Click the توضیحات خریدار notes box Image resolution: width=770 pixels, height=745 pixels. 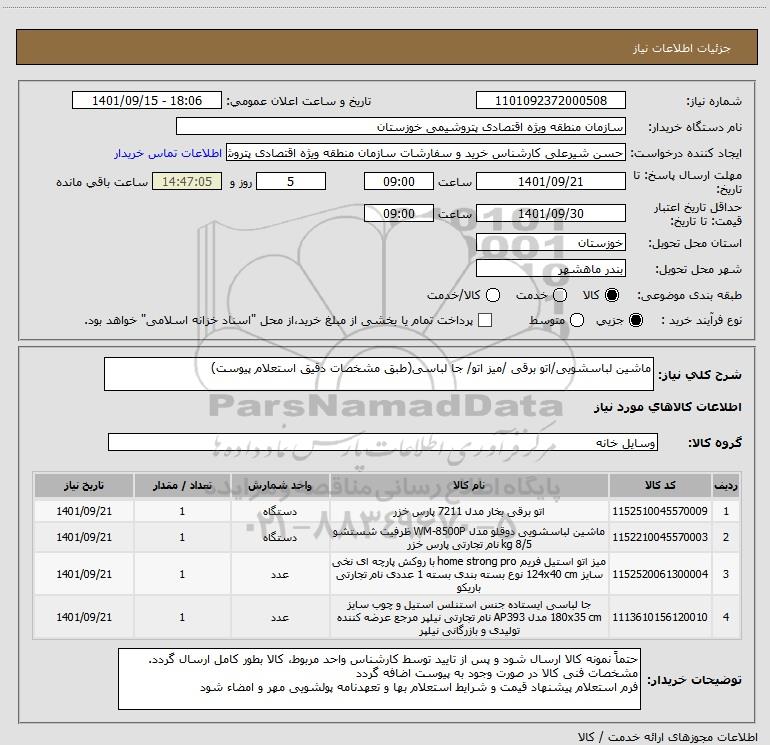(379, 679)
